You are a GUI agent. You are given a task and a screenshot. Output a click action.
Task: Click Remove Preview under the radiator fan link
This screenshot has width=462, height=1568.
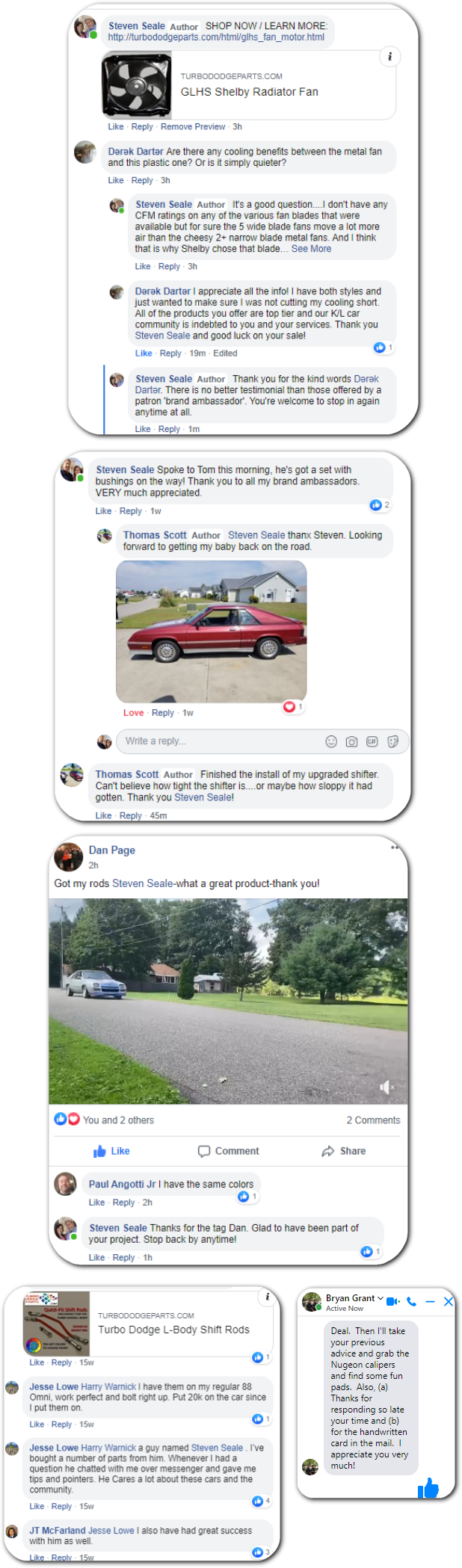pyautogui.click(x=193, y=127)
